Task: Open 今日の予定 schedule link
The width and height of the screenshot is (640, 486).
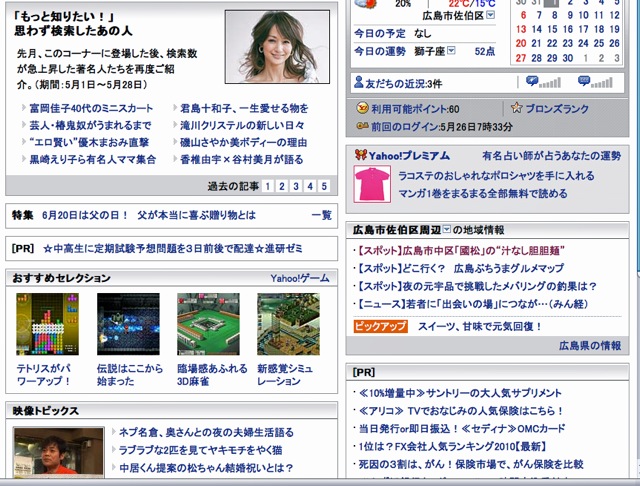Action: (x=380, y=33)
